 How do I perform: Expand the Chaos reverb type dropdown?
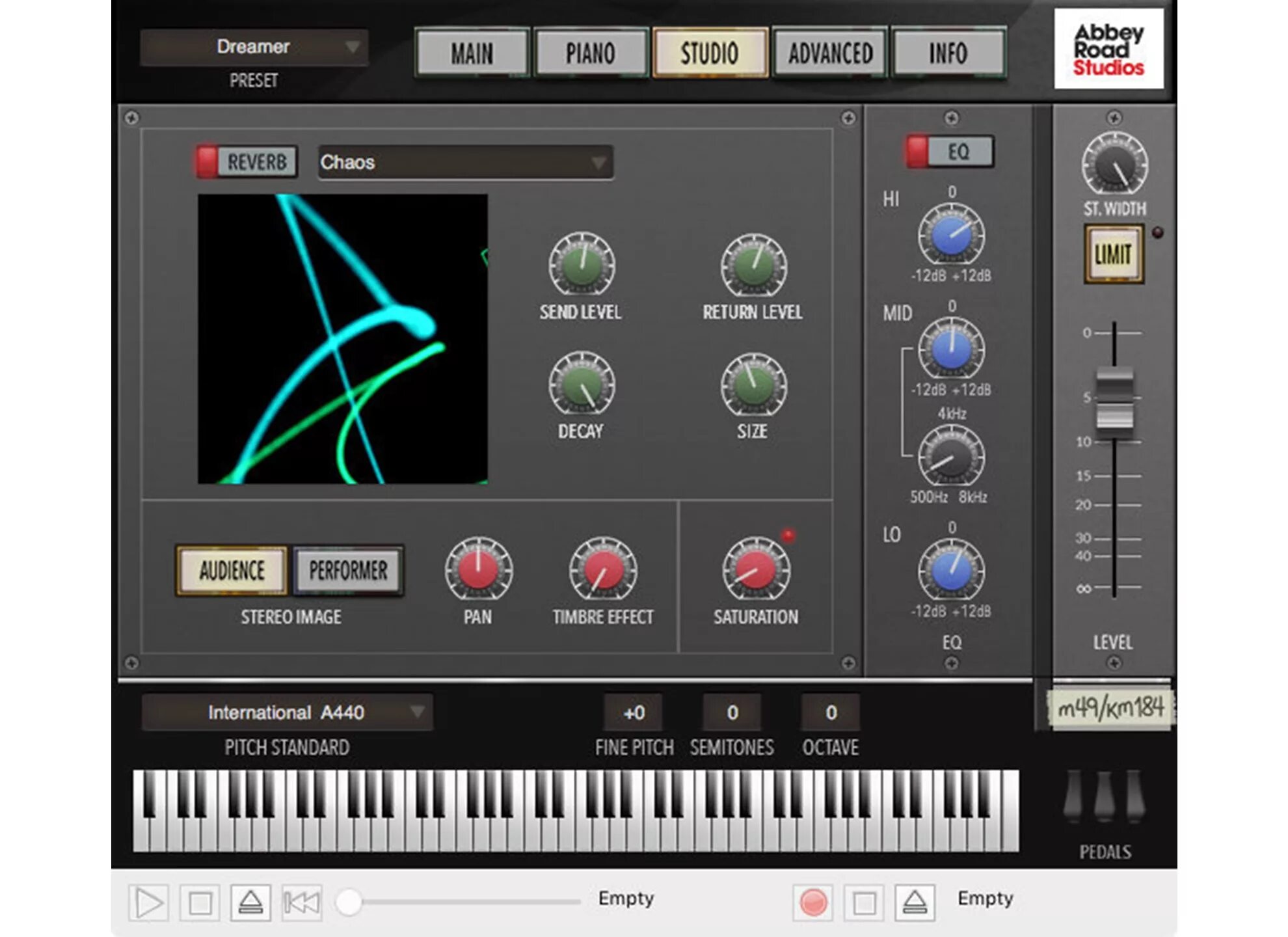click(x=465, y=162)
